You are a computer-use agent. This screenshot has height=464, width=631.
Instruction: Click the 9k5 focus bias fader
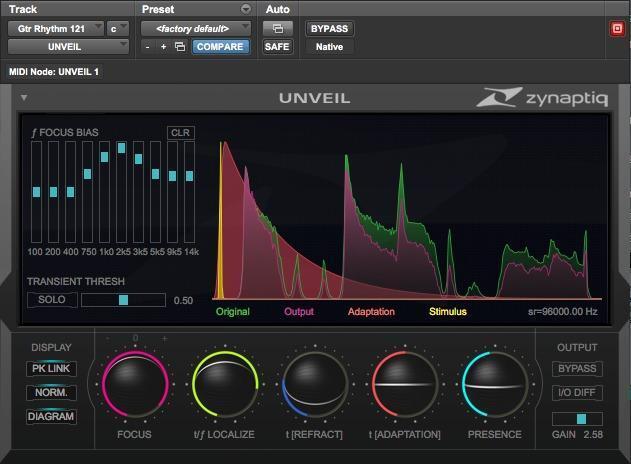tap(172, 176)
